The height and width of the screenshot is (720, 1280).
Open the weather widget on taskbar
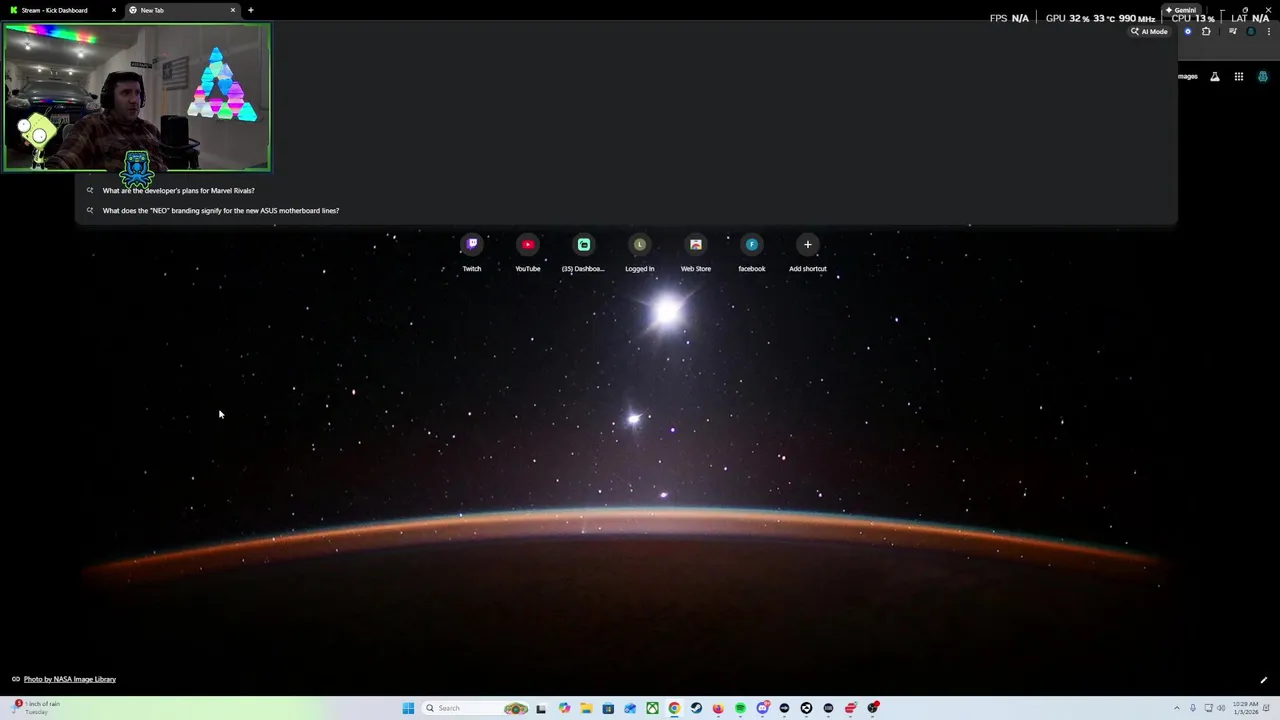pyautogui.click(x=36, y=708)
